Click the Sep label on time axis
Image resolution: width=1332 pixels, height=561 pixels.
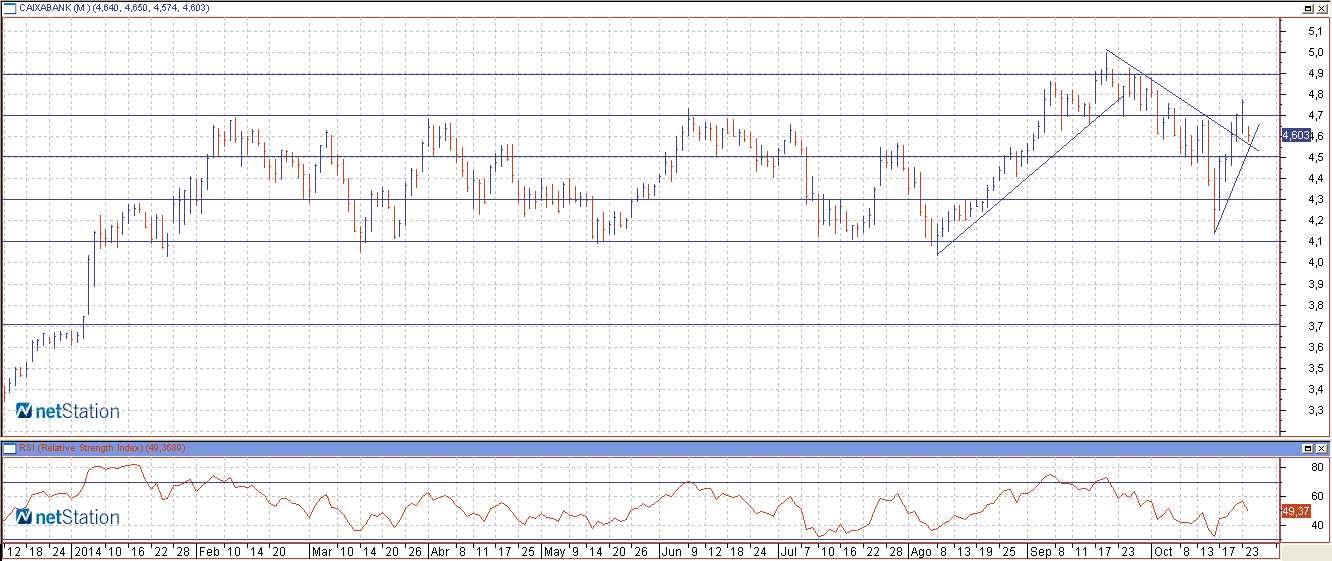[x=1041, y=551]
